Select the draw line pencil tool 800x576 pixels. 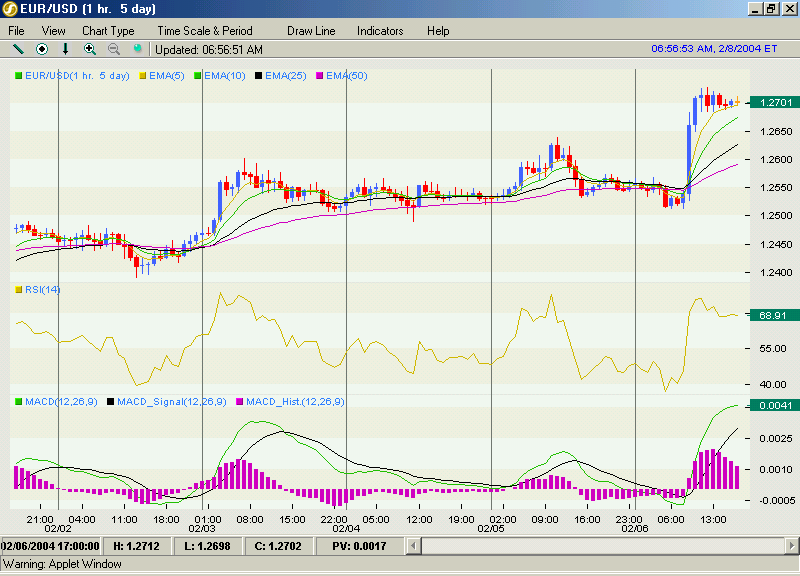[x=18, y=49]
